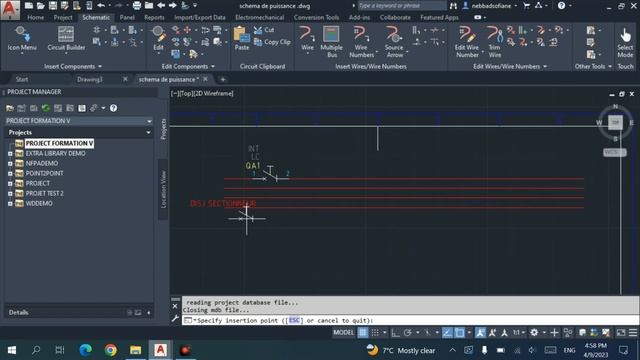Select the PROJET TEST 2 project
The width and height of the screenshot is (640, 360).
click(x=44, y=193)
